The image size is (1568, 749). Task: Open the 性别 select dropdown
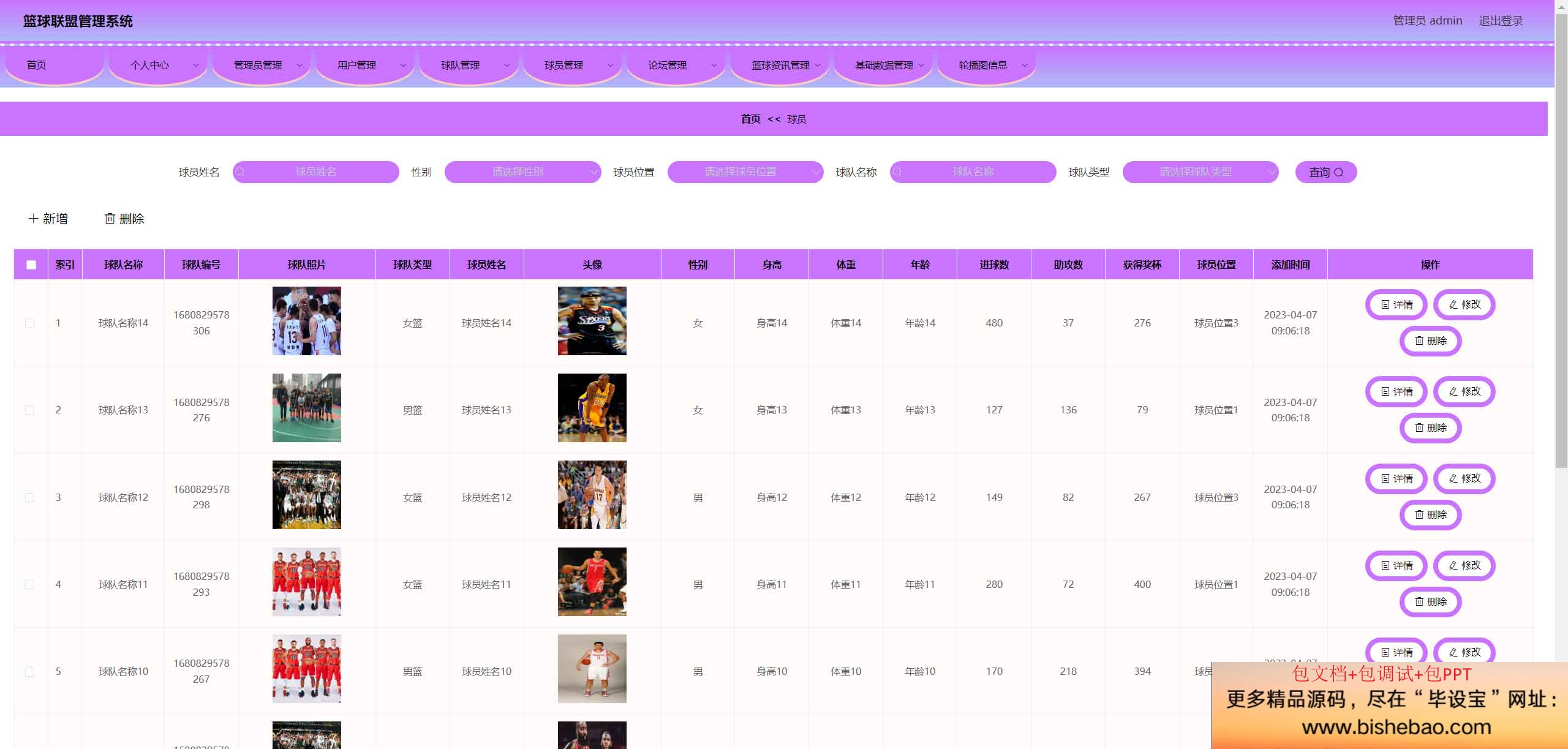[522, 172]
